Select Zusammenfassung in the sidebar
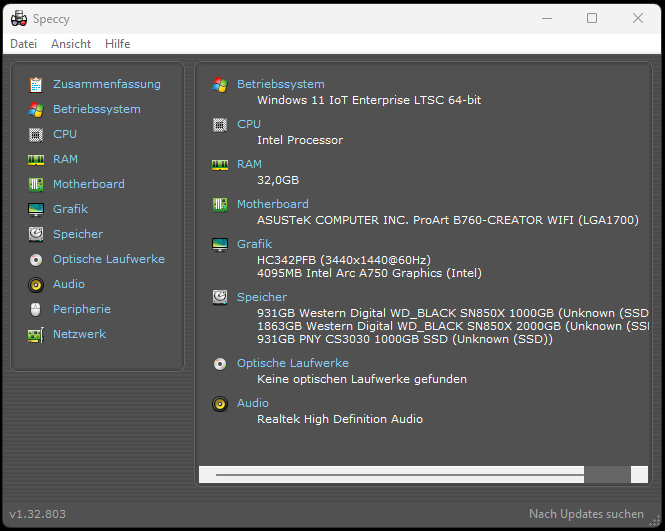Screen dimensions: 665x531 [107, 84]
